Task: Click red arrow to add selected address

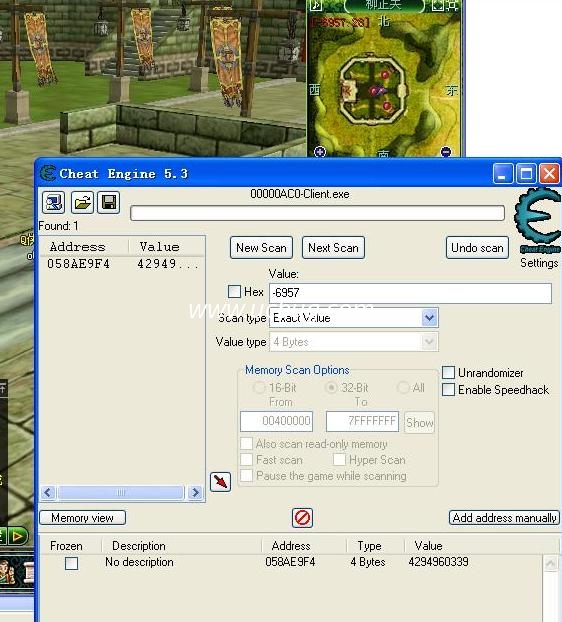Action: point(220,482)
